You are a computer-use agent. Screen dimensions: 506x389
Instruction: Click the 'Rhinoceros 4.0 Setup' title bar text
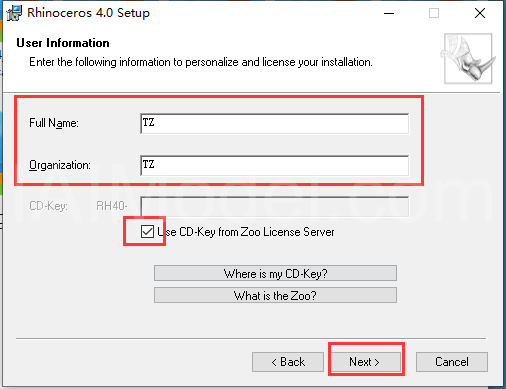pyautogui.click(x=88, y=13)
